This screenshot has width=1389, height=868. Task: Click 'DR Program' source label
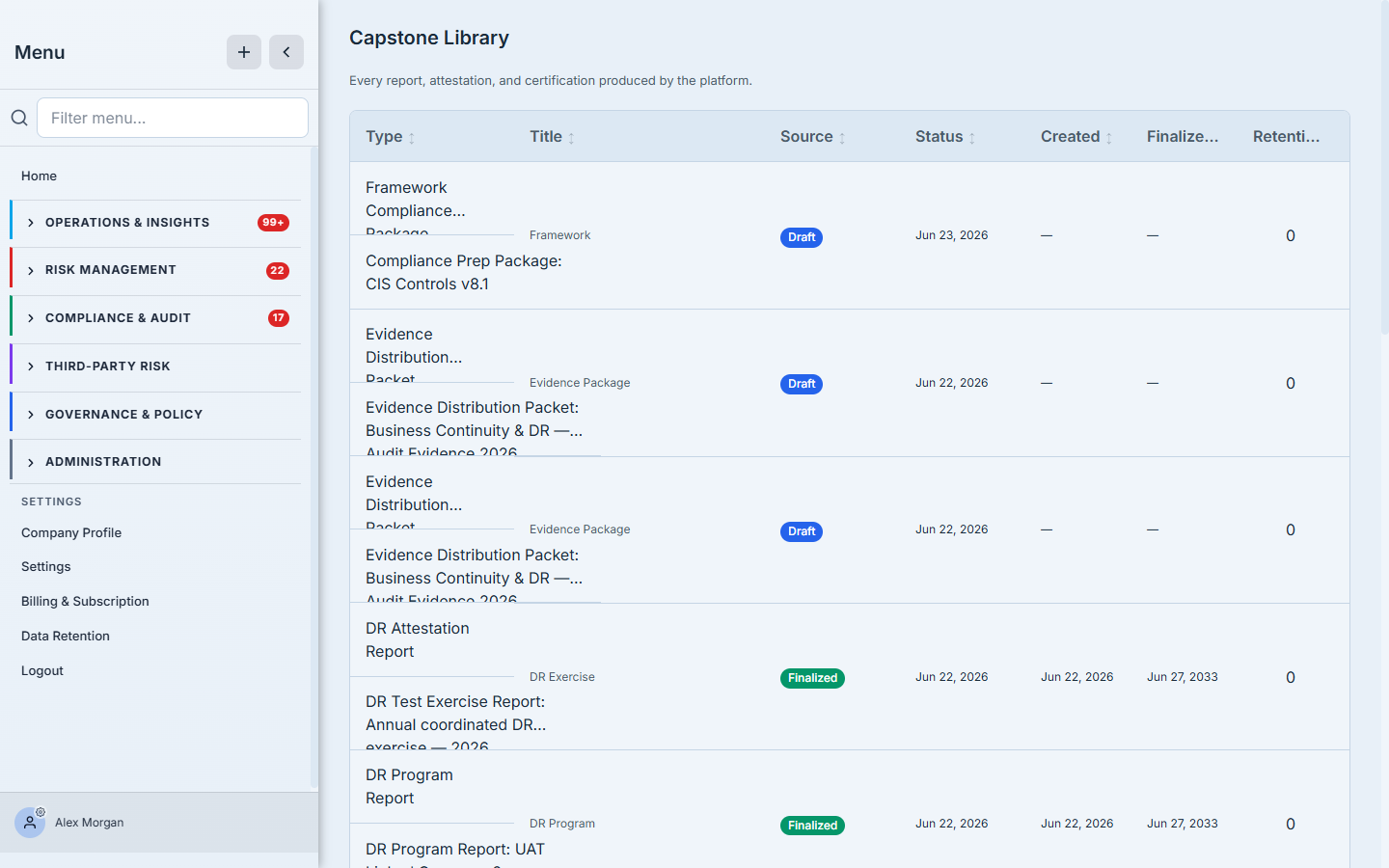(562, 824)
